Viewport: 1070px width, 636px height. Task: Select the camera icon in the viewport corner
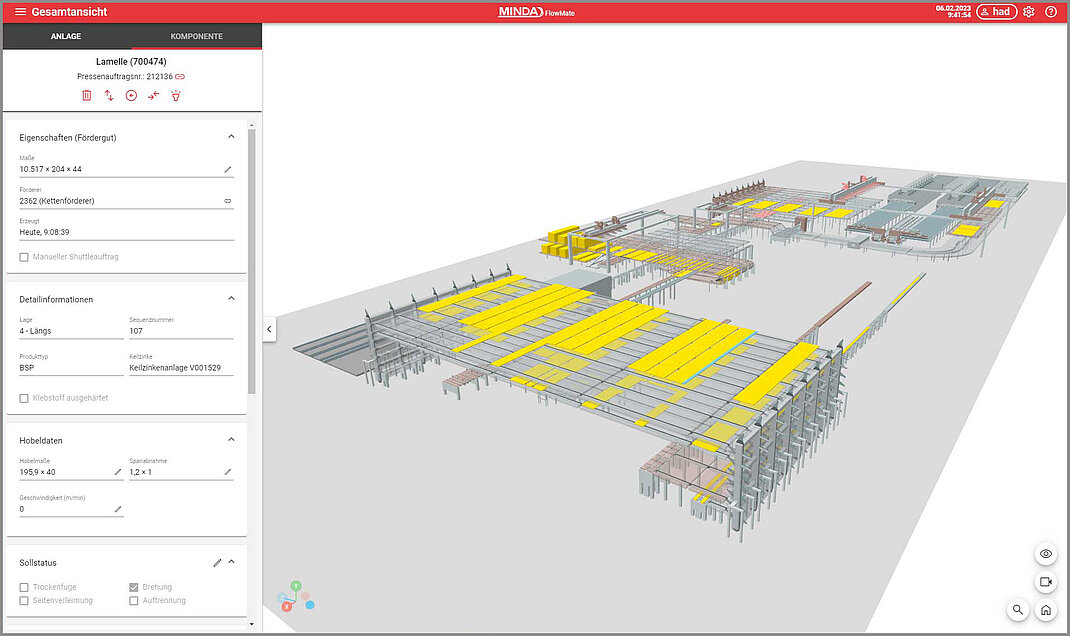point(1045,582)
